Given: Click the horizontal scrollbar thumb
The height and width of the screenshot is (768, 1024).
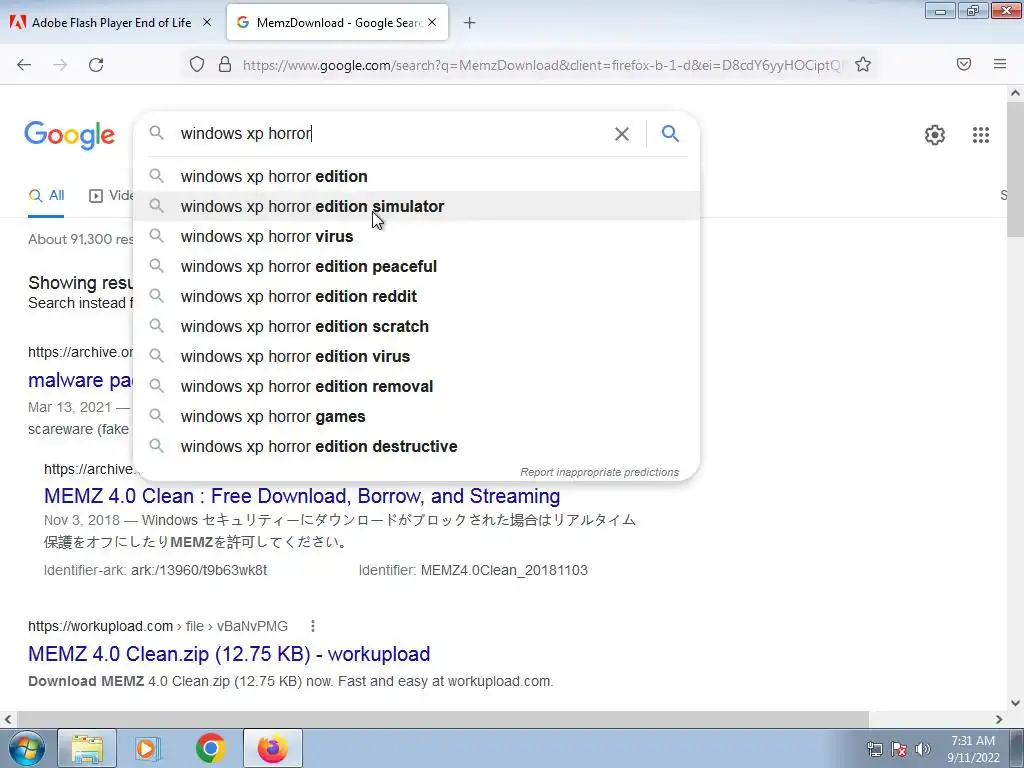Looking at the screenshot, I should (442, 719).
